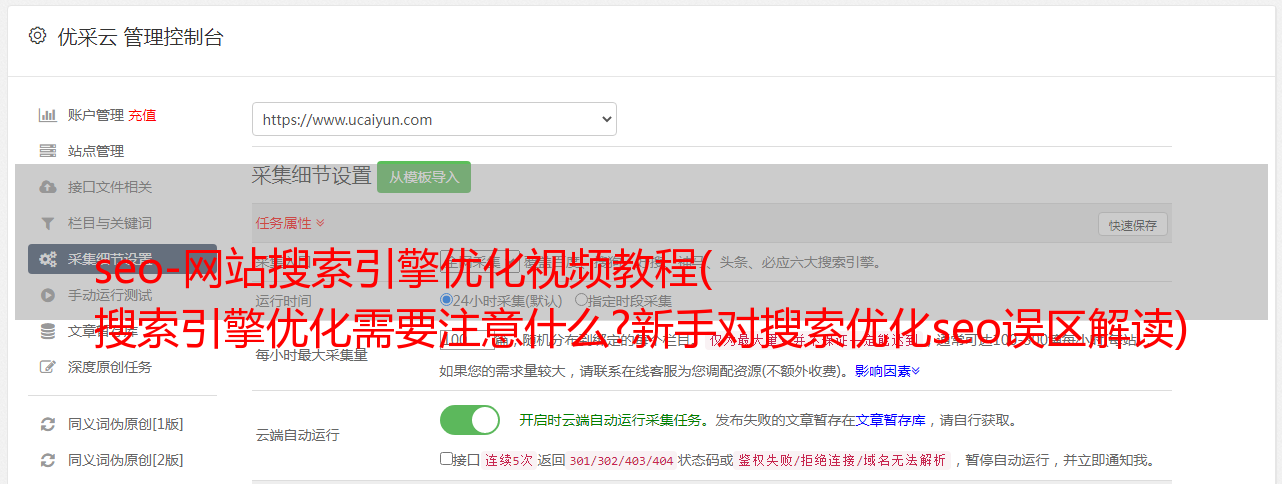Click the 301/302/403/404 status code text
The height and width of the screenshot is (484, 1282).
pos(621,461)
